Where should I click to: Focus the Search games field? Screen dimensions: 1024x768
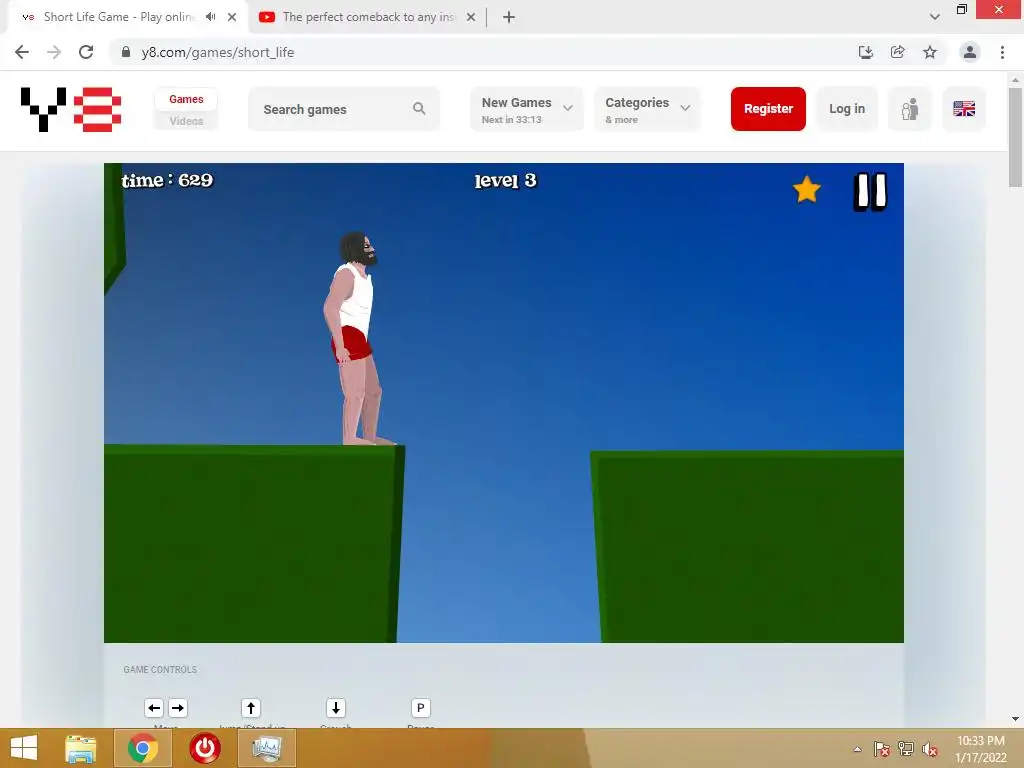coord(344,109)
